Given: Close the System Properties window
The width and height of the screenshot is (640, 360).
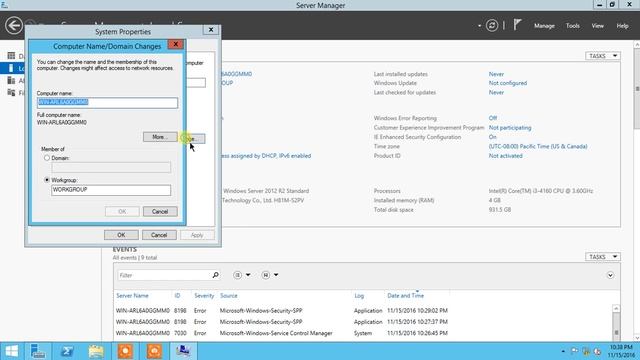Looking at the screenshot, I should click(x=211, y=30).
